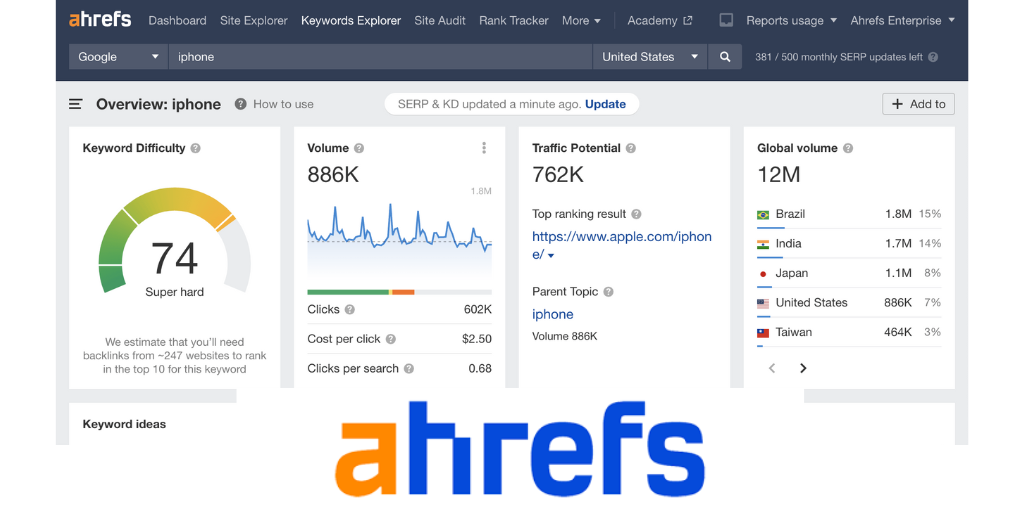The height and width of the screenshot is (512, 1024).
Task: Expand the More menu
Action: (581, 20)
